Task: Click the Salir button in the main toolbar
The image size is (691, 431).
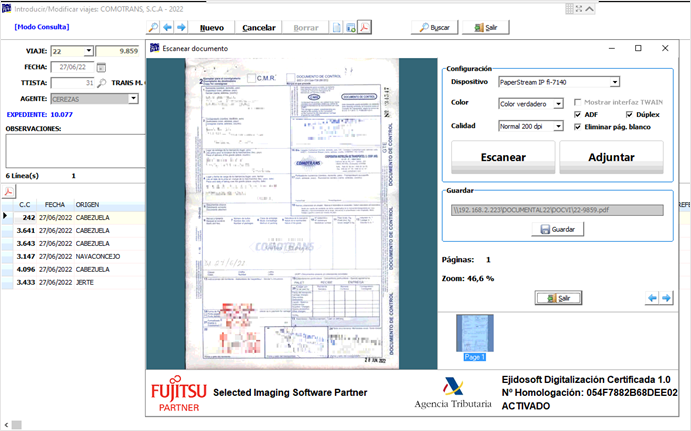Action: 486,27
